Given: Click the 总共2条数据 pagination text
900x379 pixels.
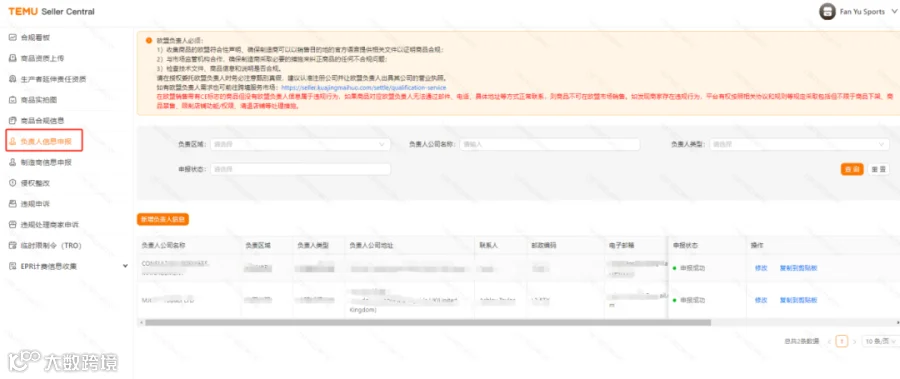Looking at the screenshot, I should coord(802,341).
